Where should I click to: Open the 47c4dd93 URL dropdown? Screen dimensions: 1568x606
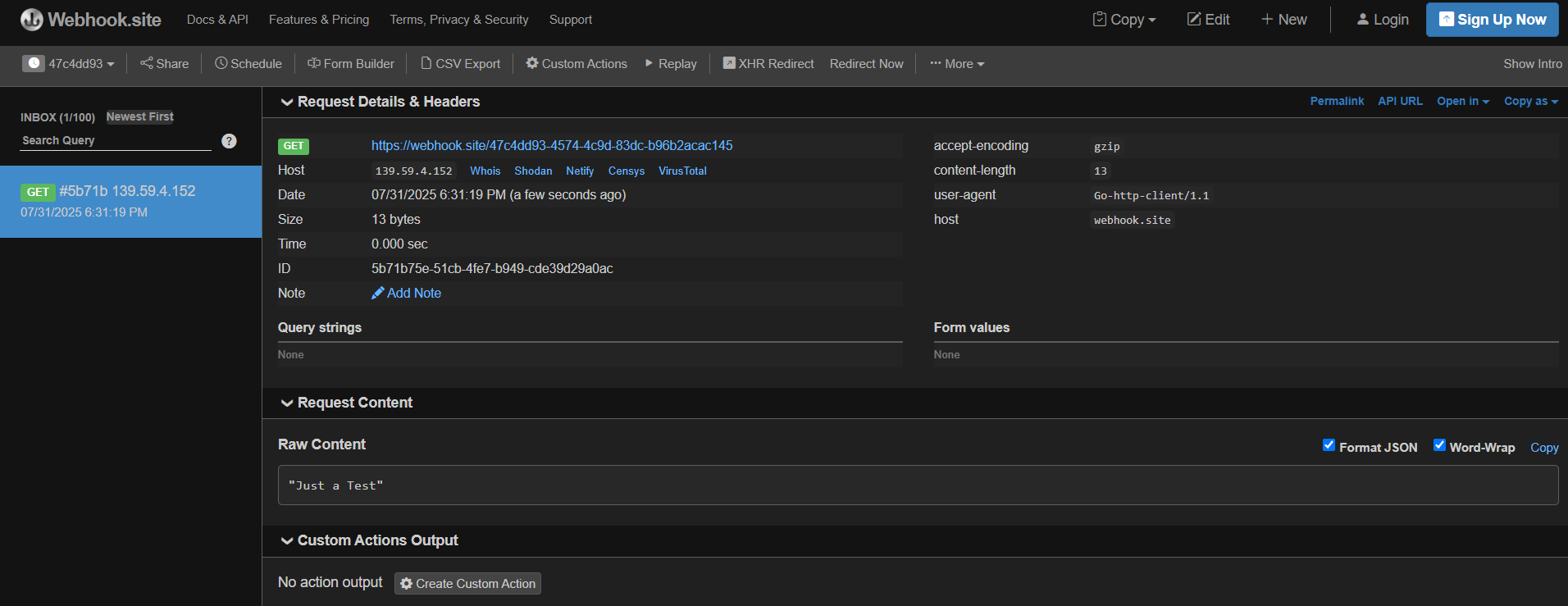pyautogui.click(x=69, y=64)
